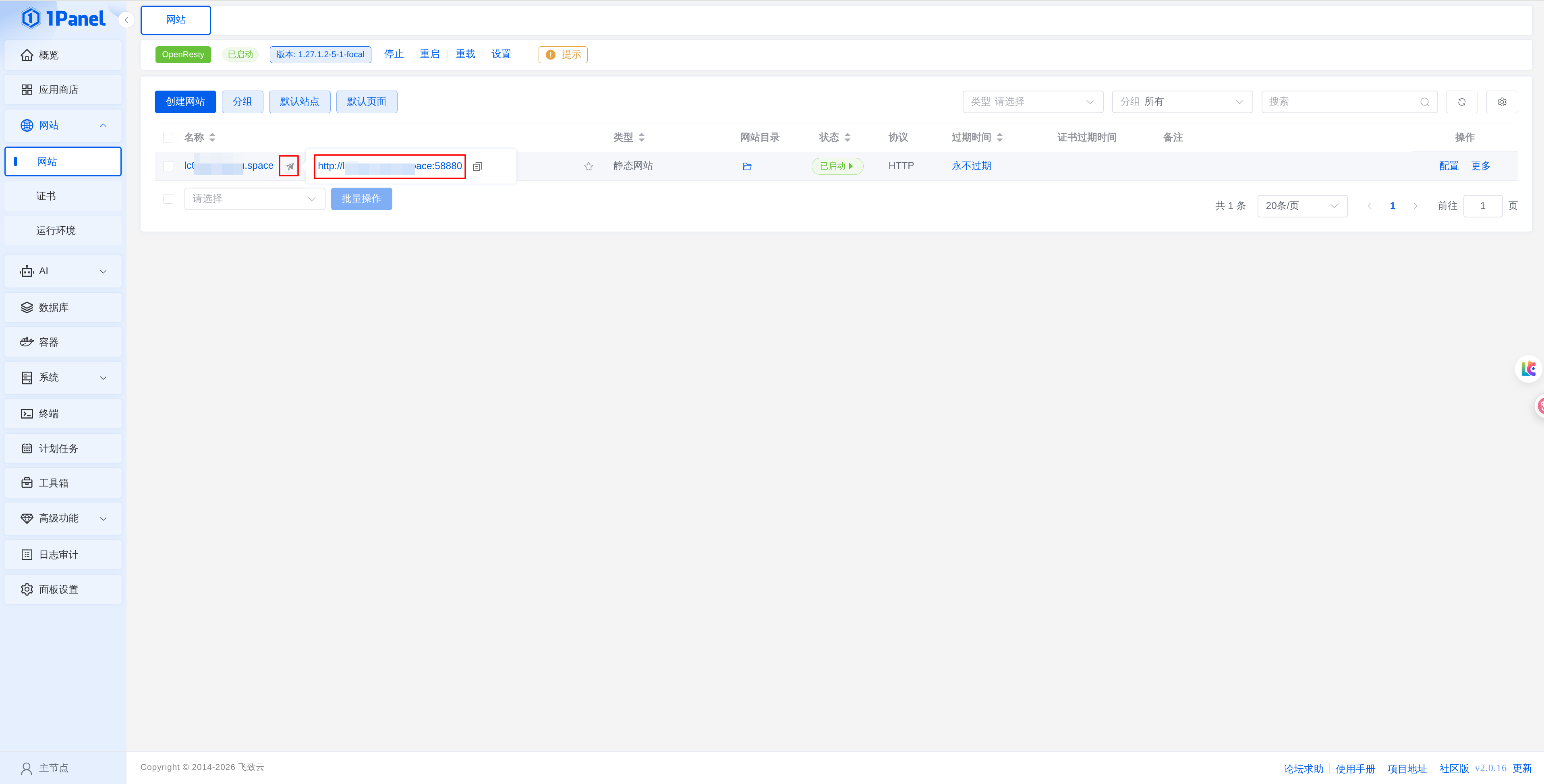Select the 网站 top tab
Screen dimensions: 1544x784
pos(176,20)
